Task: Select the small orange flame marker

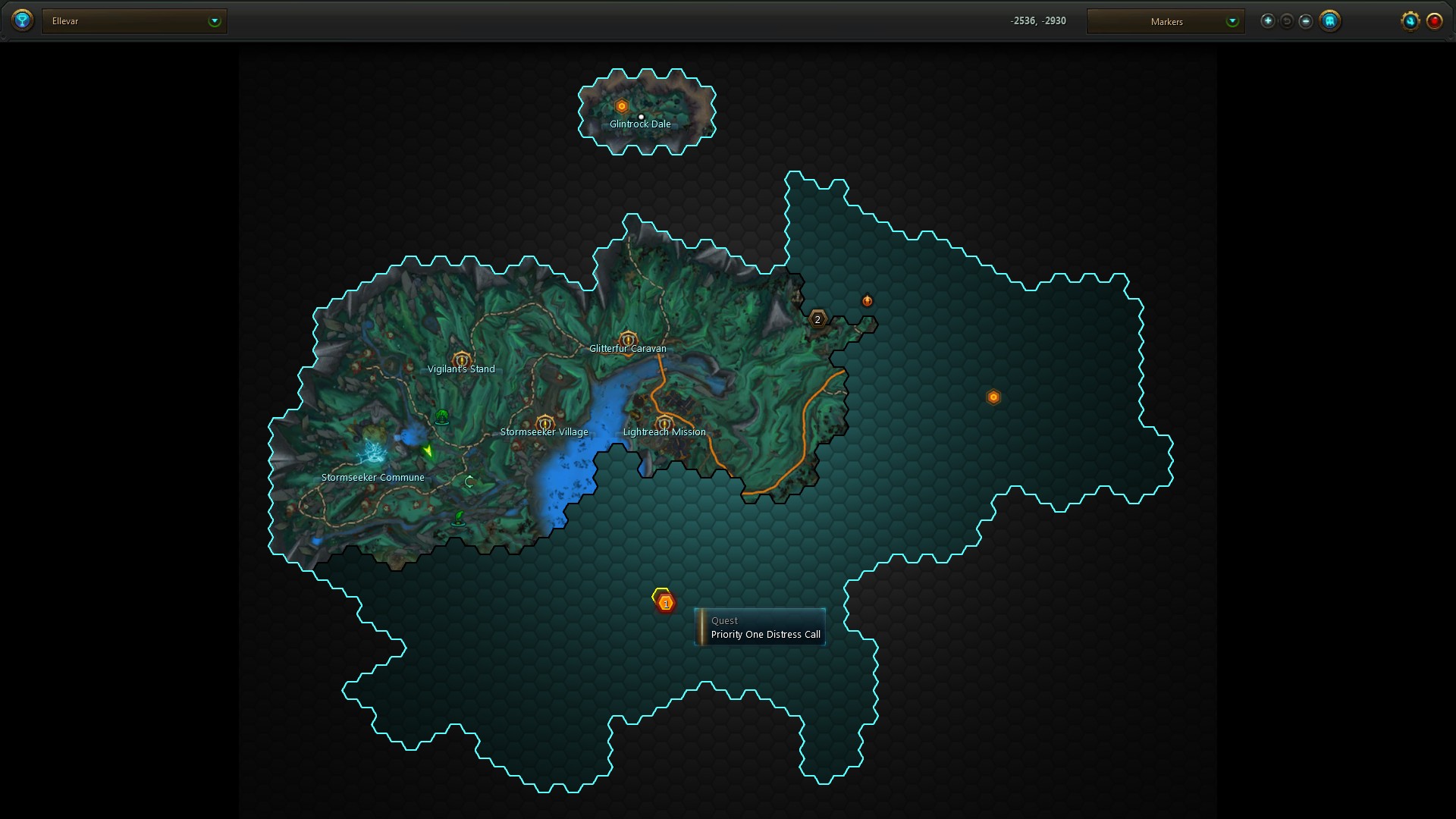Action: [868, 301]
